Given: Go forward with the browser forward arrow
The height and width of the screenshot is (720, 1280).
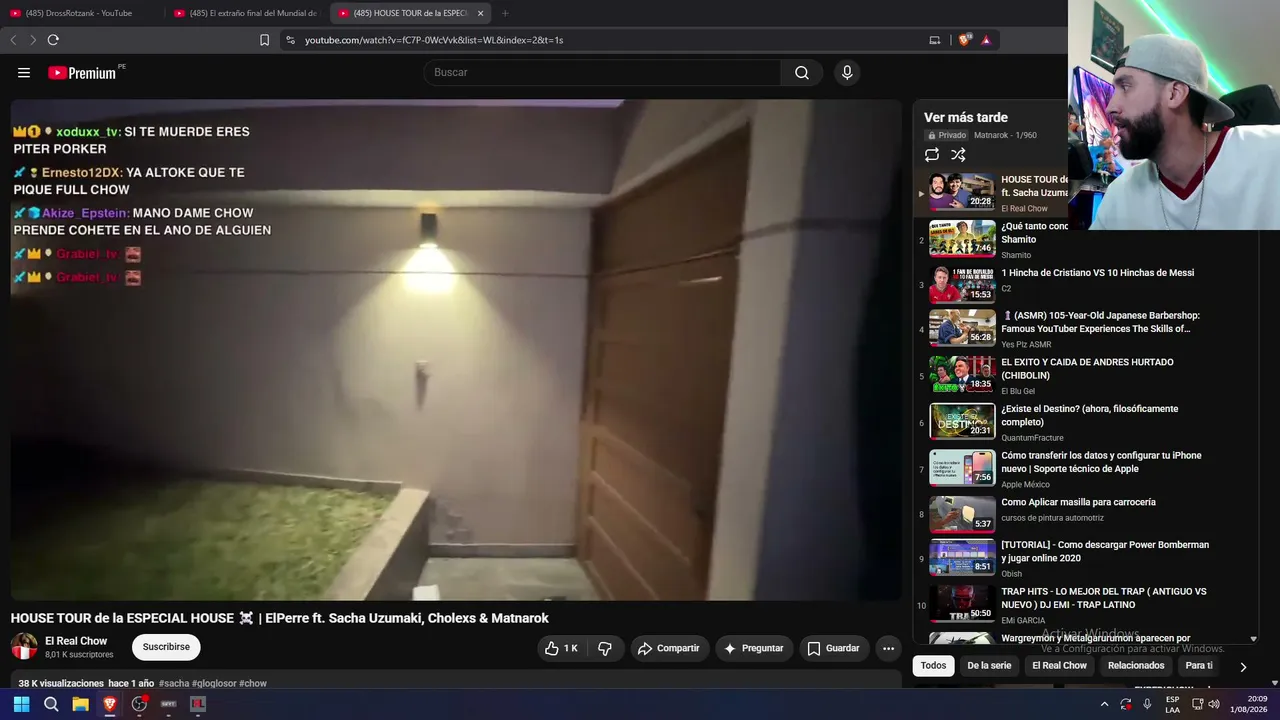Looking at the screenshot, I should click(33, 40).
